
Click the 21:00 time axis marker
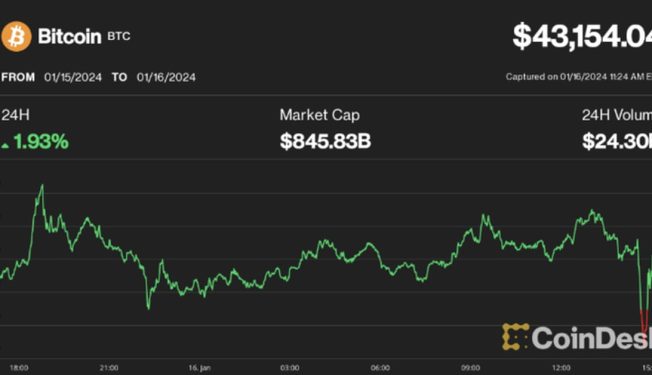click(x=109, y=368)
